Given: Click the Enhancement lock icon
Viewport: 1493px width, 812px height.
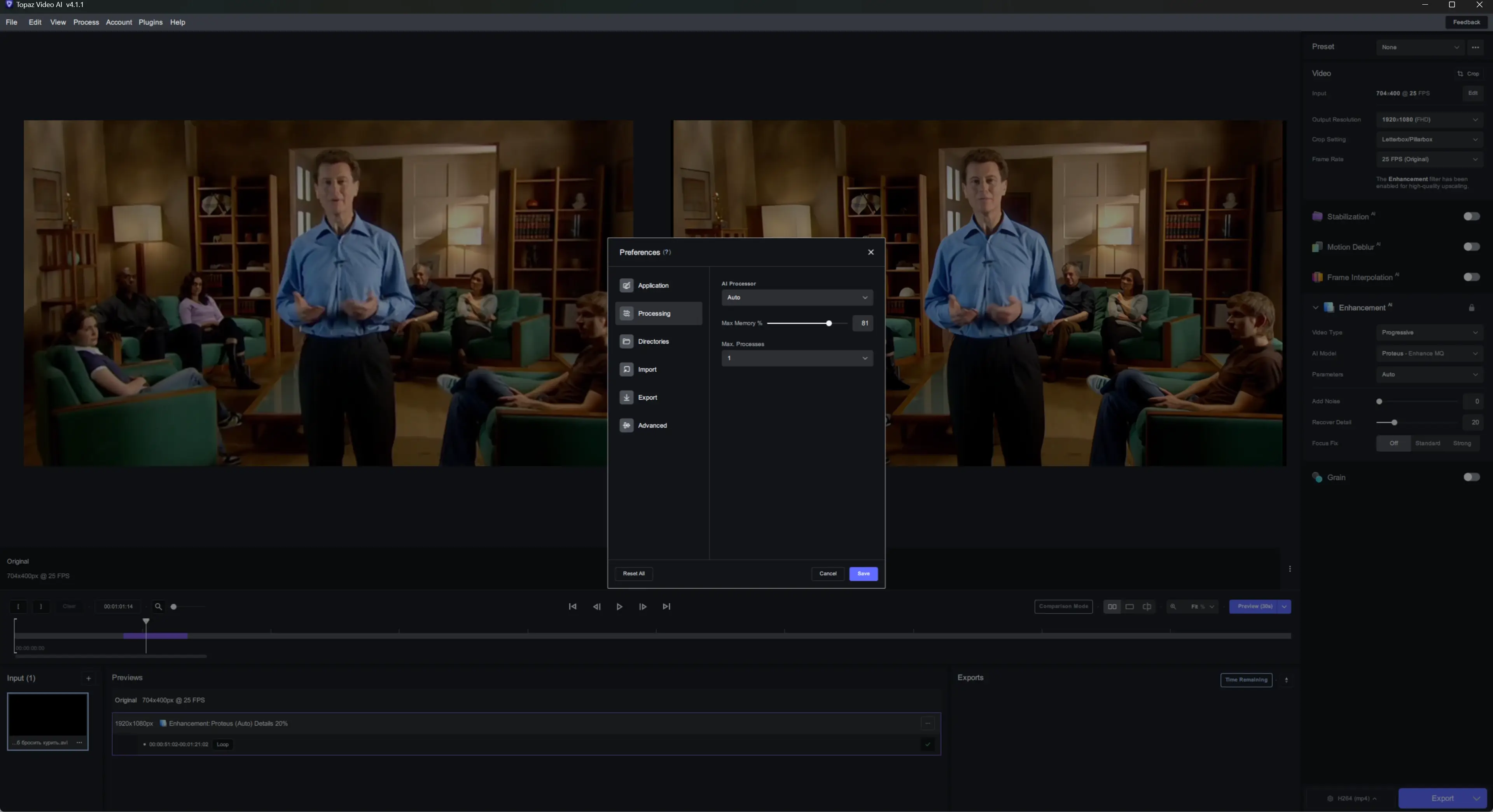Looking at the screenshot, I should pyautogui.click(x=1471, y=308).
